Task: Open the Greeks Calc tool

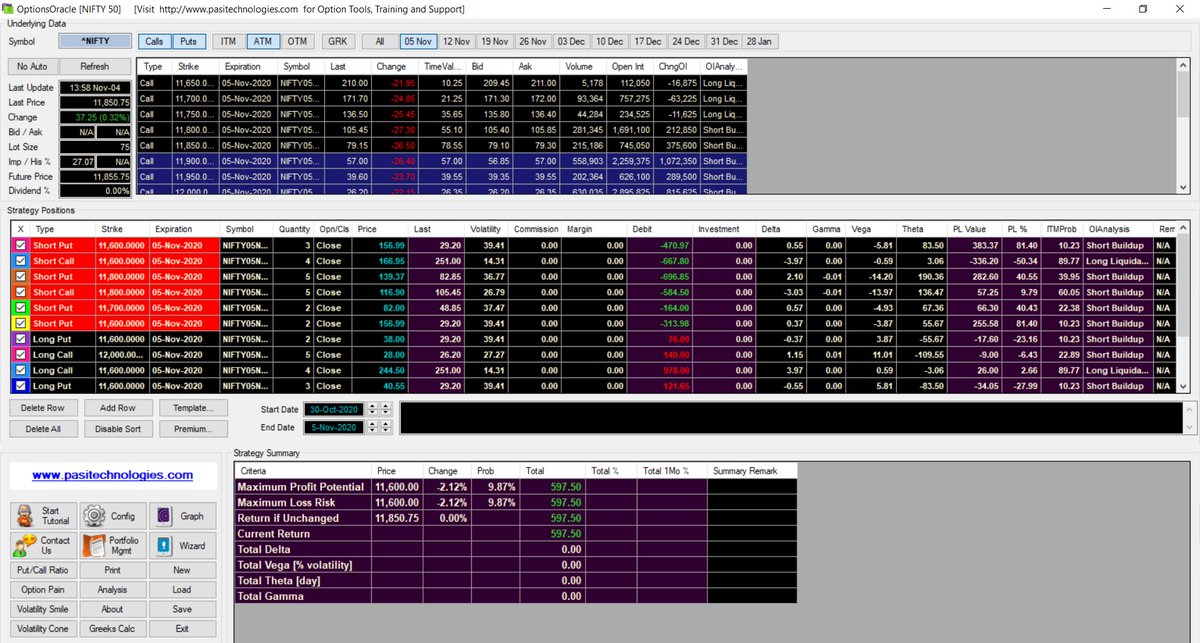Action: pos(112,629)
